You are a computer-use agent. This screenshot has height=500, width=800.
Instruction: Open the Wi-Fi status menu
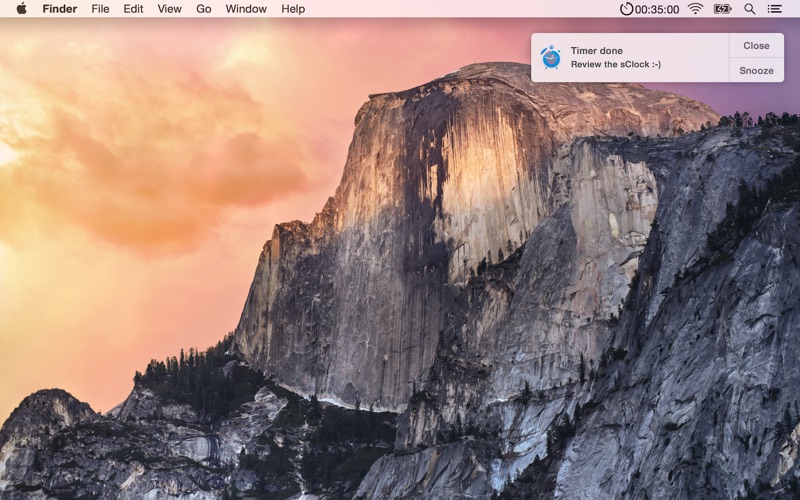[x=695, y=9]
